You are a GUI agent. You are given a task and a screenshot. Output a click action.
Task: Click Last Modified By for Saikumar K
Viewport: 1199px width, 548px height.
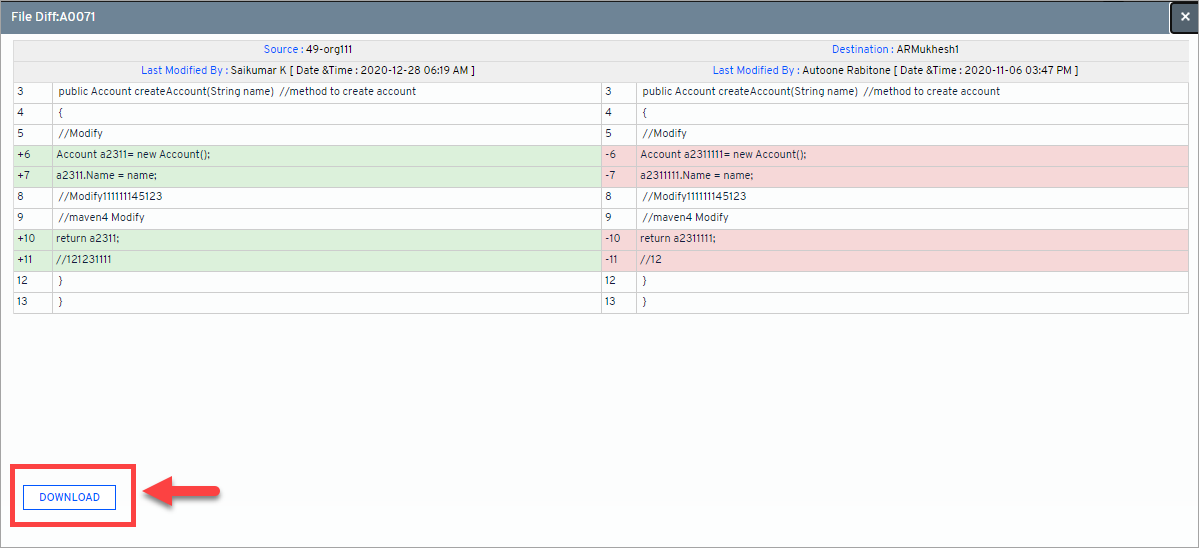coord(184,70)
